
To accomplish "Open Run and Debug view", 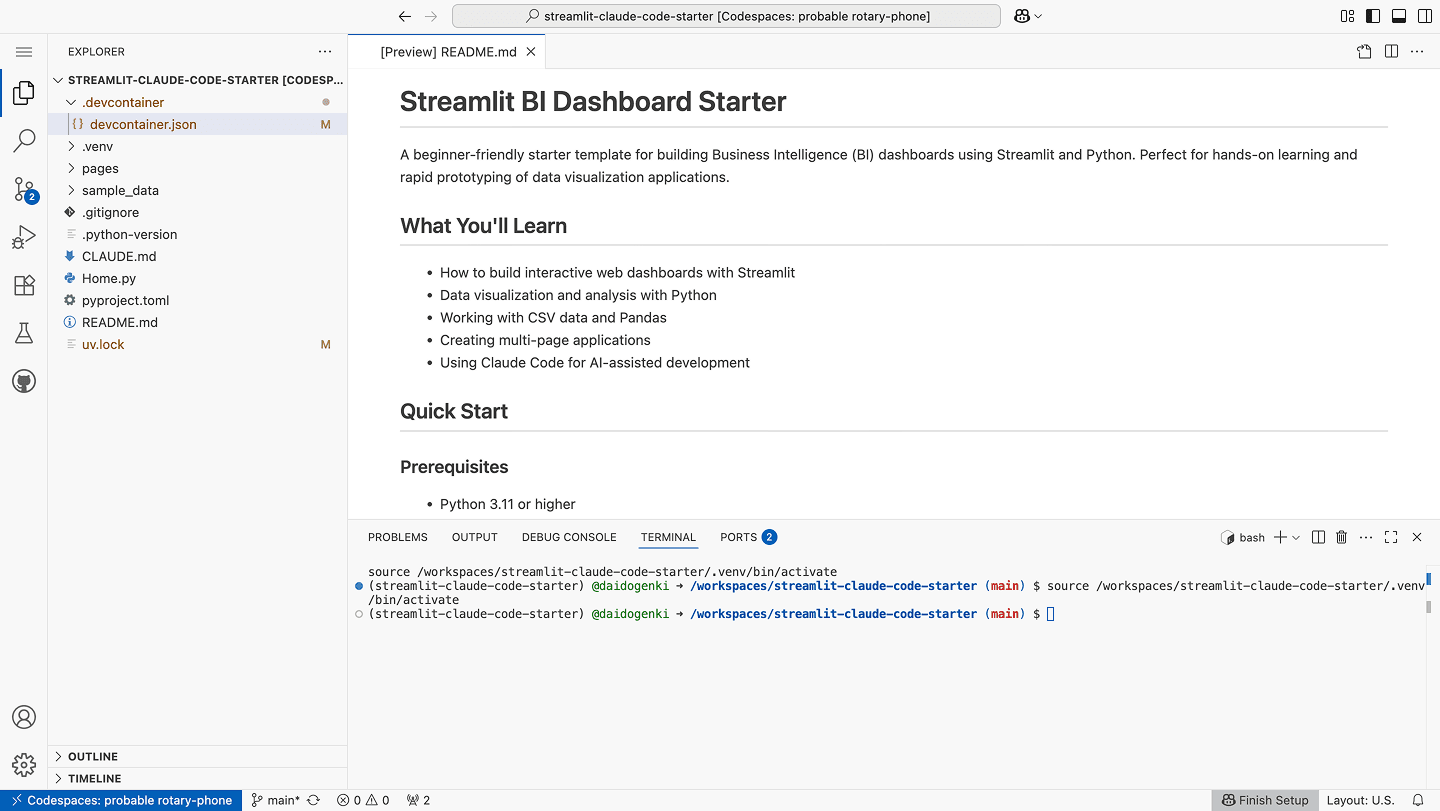I will click(x=24, y=237).
